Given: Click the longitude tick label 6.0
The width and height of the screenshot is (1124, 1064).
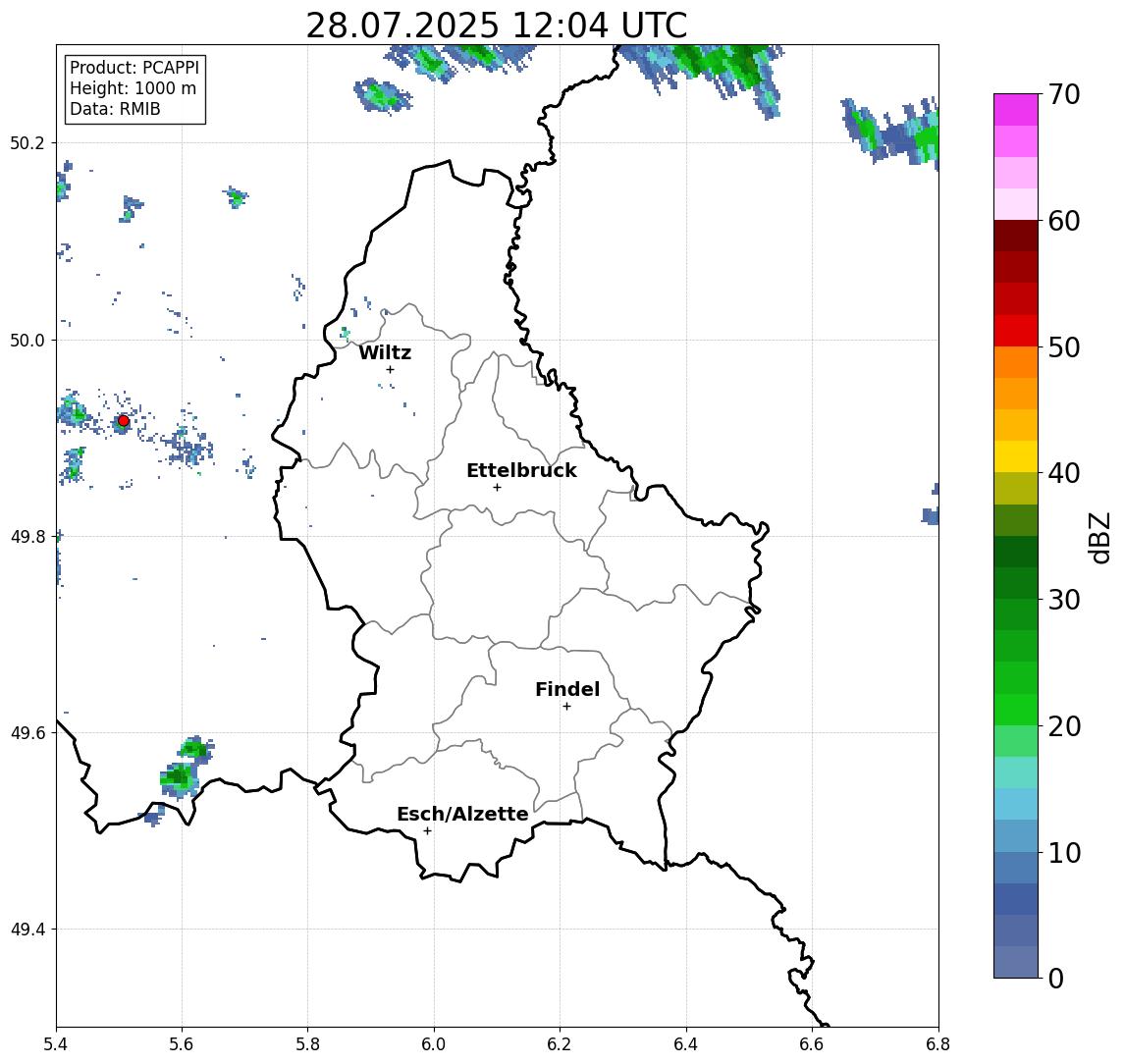Looking at the screenshot, I should (x=435, y=1044).
